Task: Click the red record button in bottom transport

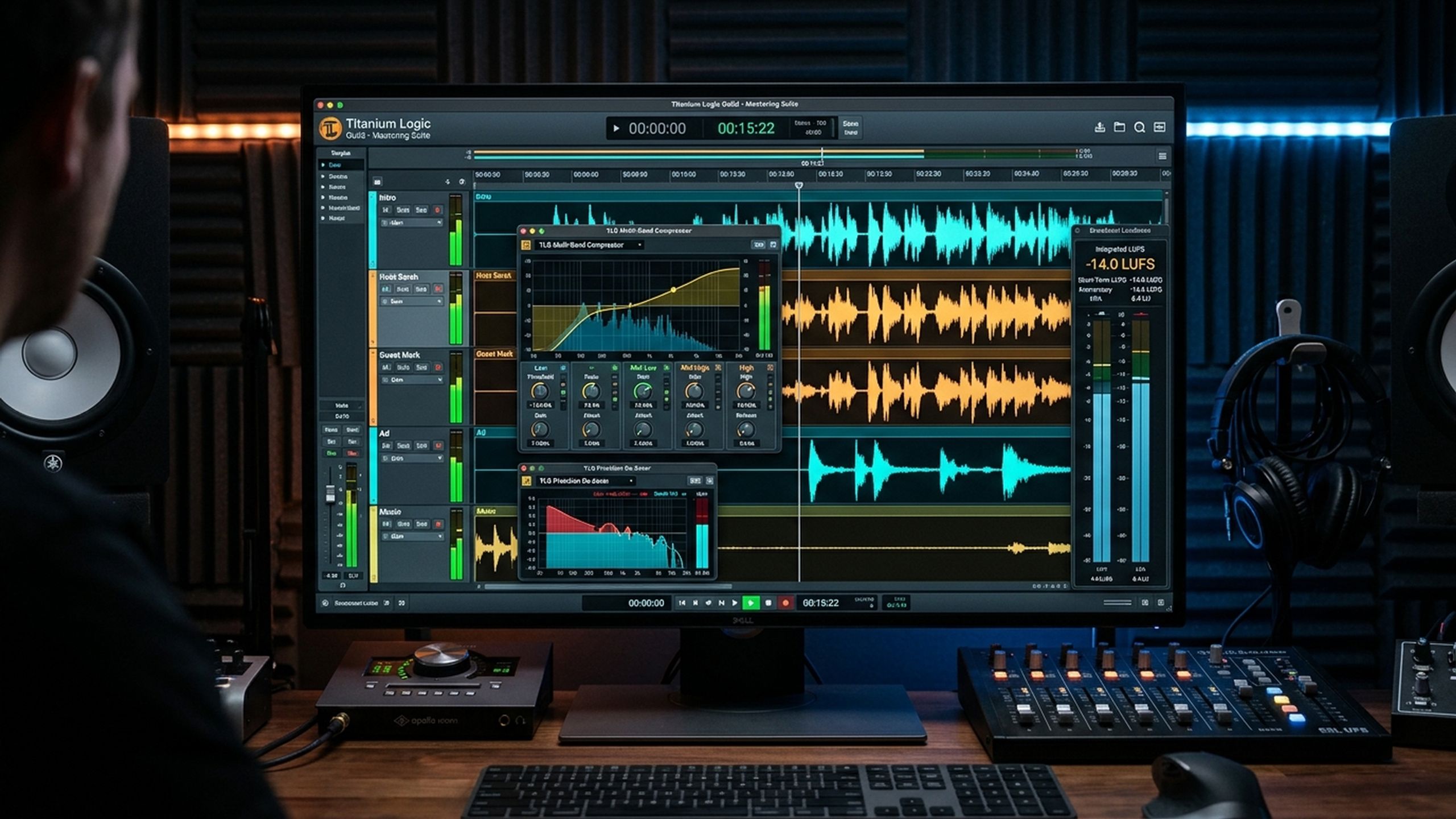Action: point(785,603)
